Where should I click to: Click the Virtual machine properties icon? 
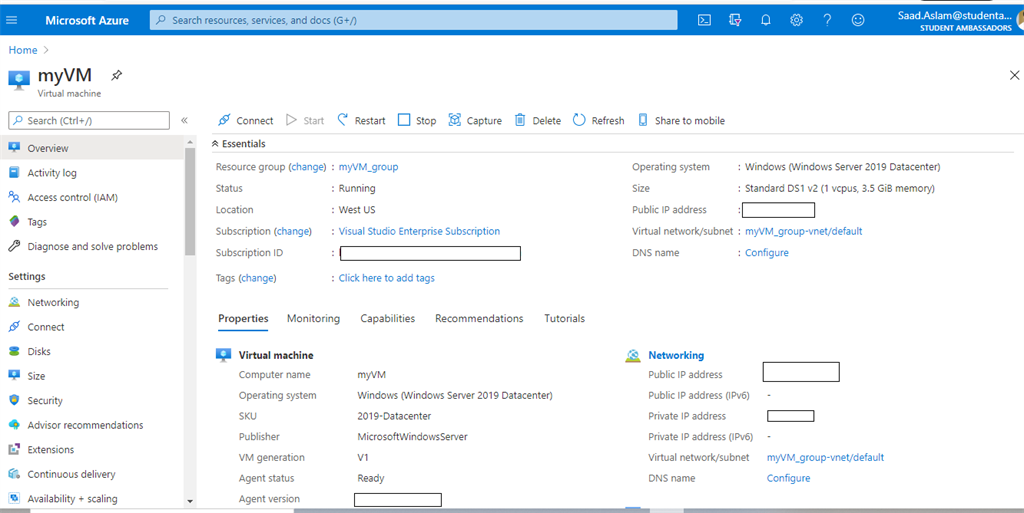coord(223,355)
